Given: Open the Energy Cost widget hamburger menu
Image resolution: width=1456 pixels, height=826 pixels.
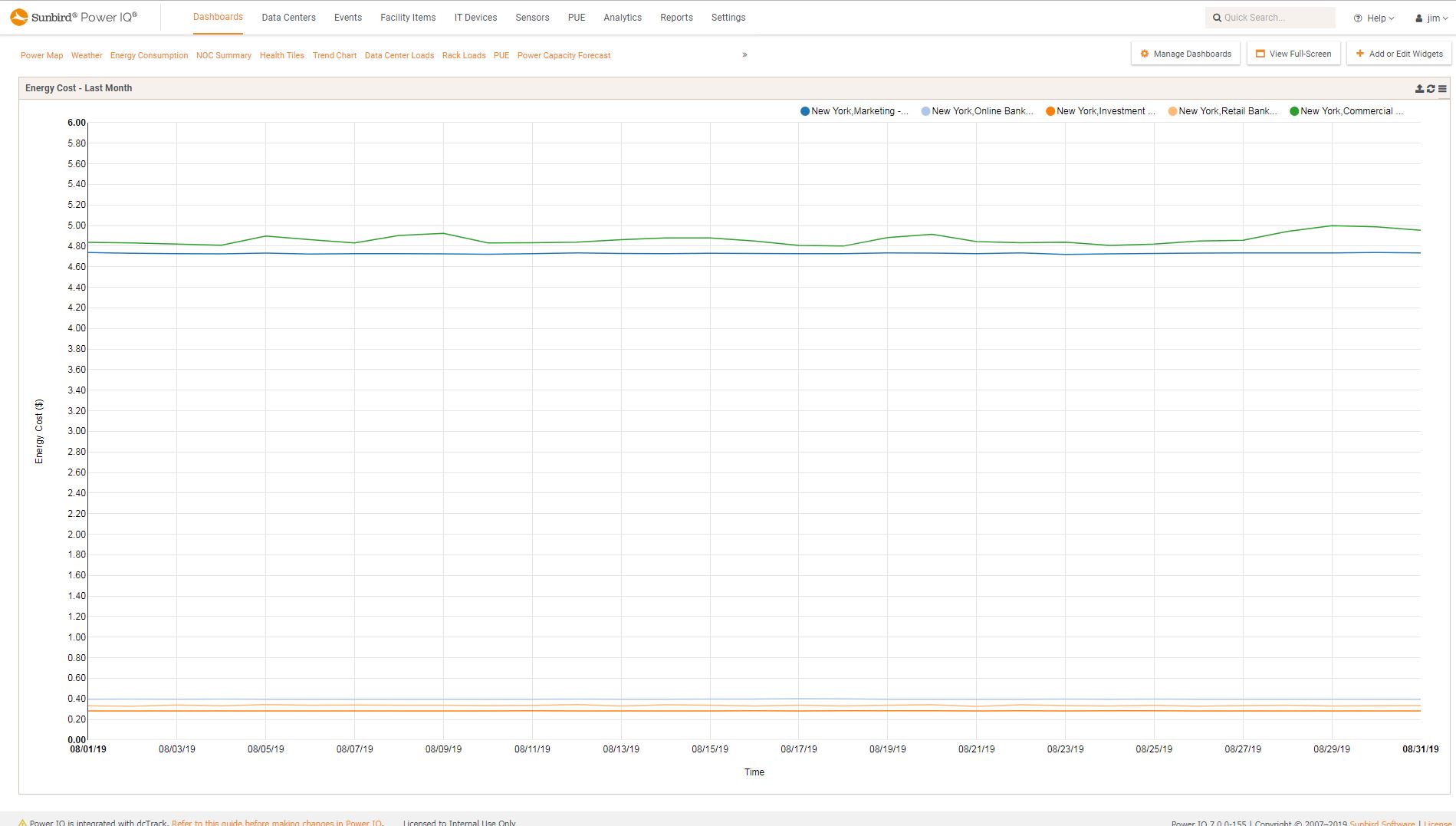Looking at the screenshot, I should (x=1442, y=88).
